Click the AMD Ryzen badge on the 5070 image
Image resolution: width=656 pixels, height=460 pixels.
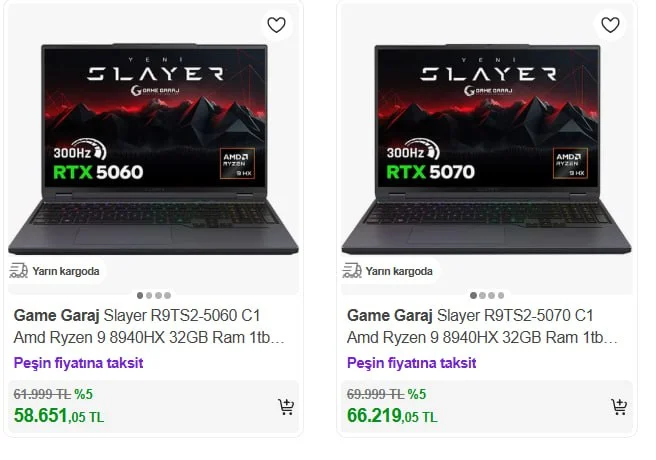[570, 164]
